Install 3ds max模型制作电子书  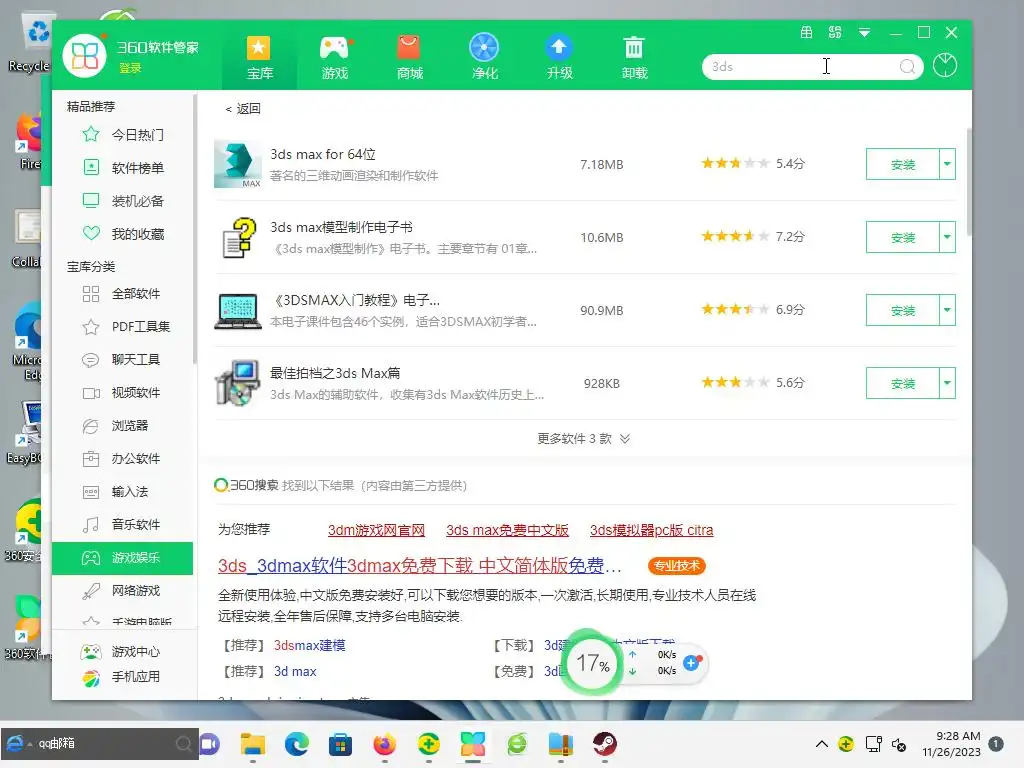903,237
